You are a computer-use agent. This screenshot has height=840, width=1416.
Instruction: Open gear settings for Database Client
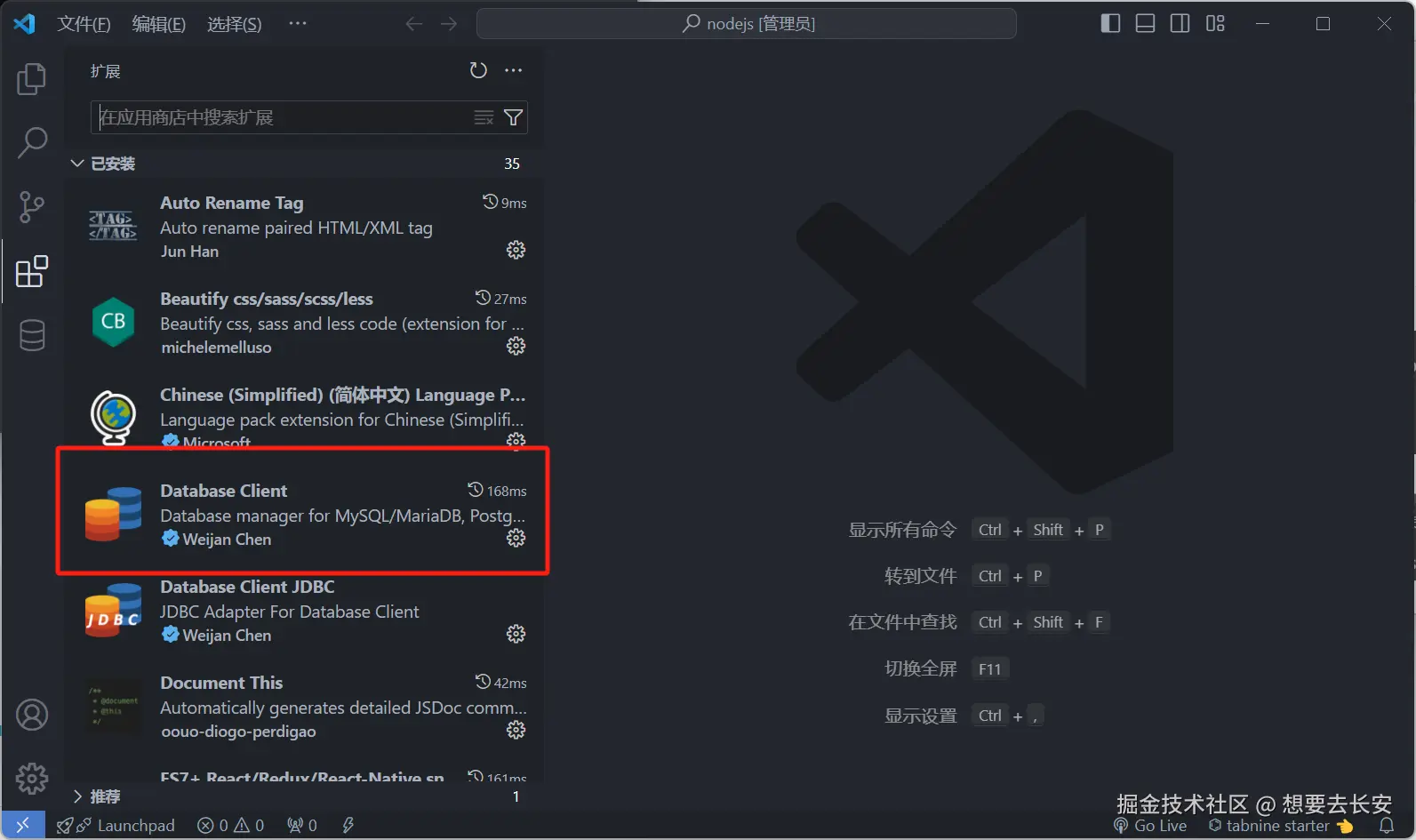516,538
